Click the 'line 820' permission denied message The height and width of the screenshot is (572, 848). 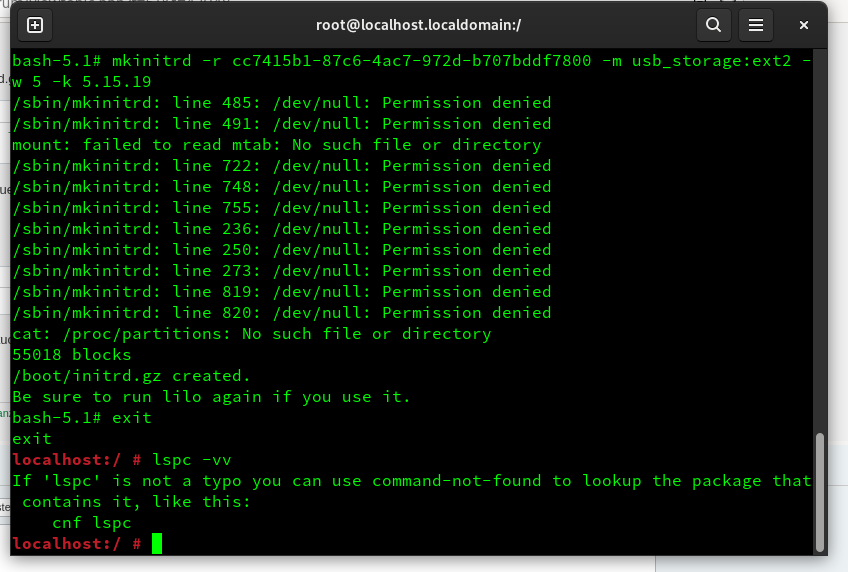pos(282,312)
